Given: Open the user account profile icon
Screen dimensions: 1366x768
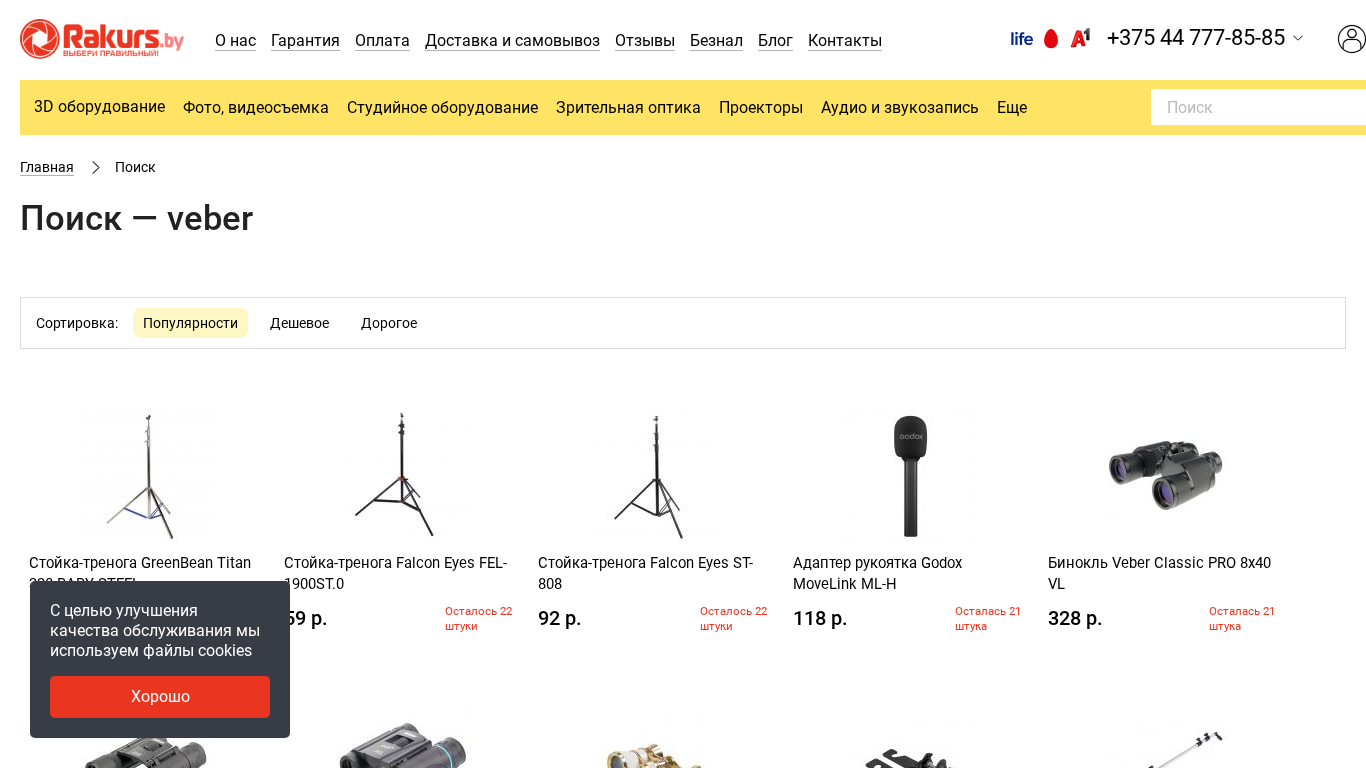Looking at the screenshot, I should point(1351,39).
